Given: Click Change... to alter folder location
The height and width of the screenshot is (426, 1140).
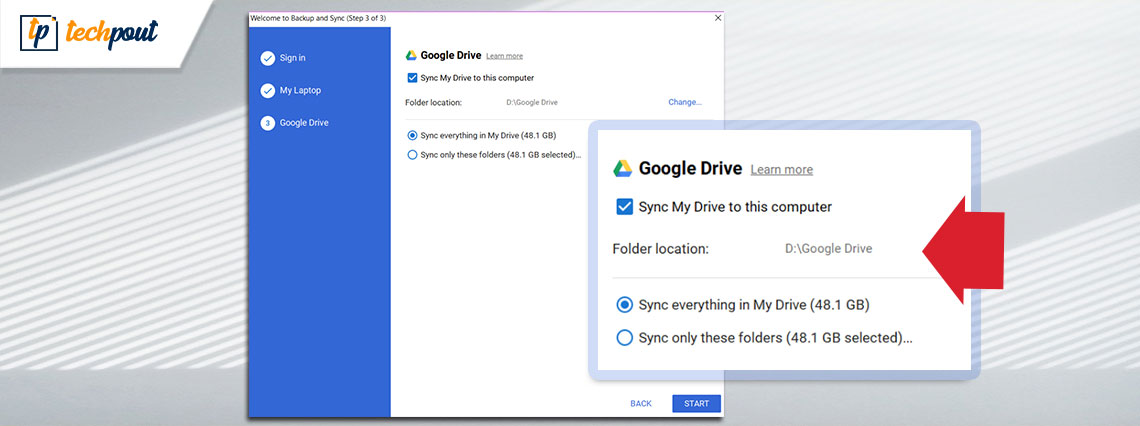Looking at the screenshot, I should click(685, 103).
